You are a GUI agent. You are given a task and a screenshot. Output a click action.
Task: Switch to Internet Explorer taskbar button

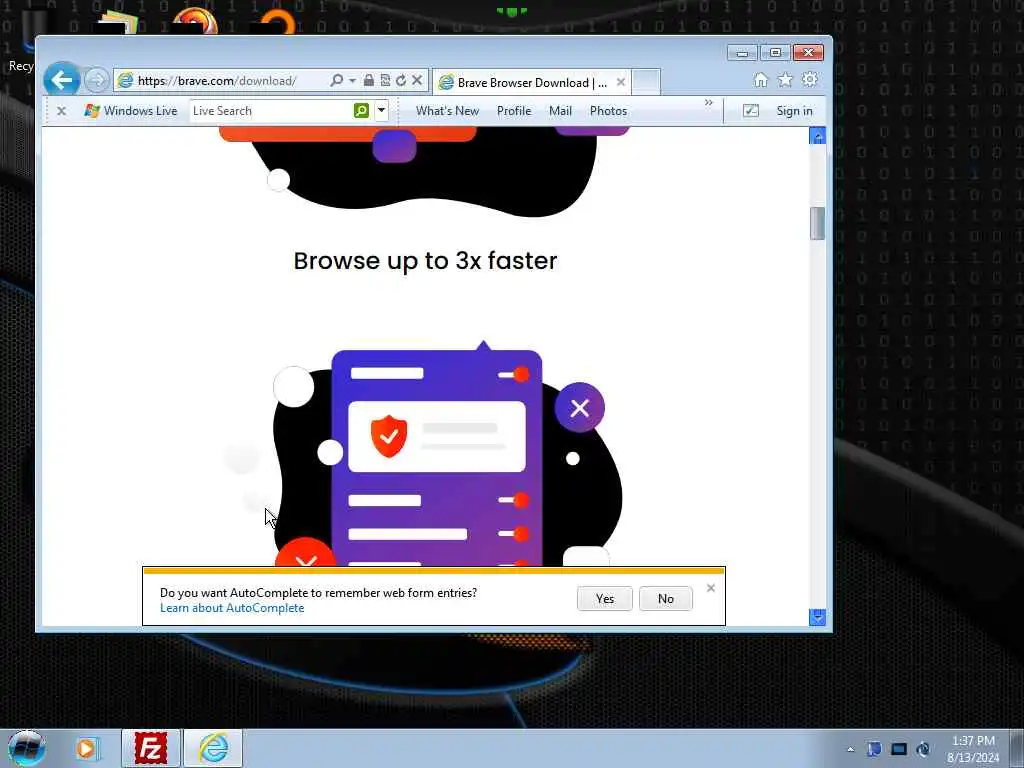(213, 748)
